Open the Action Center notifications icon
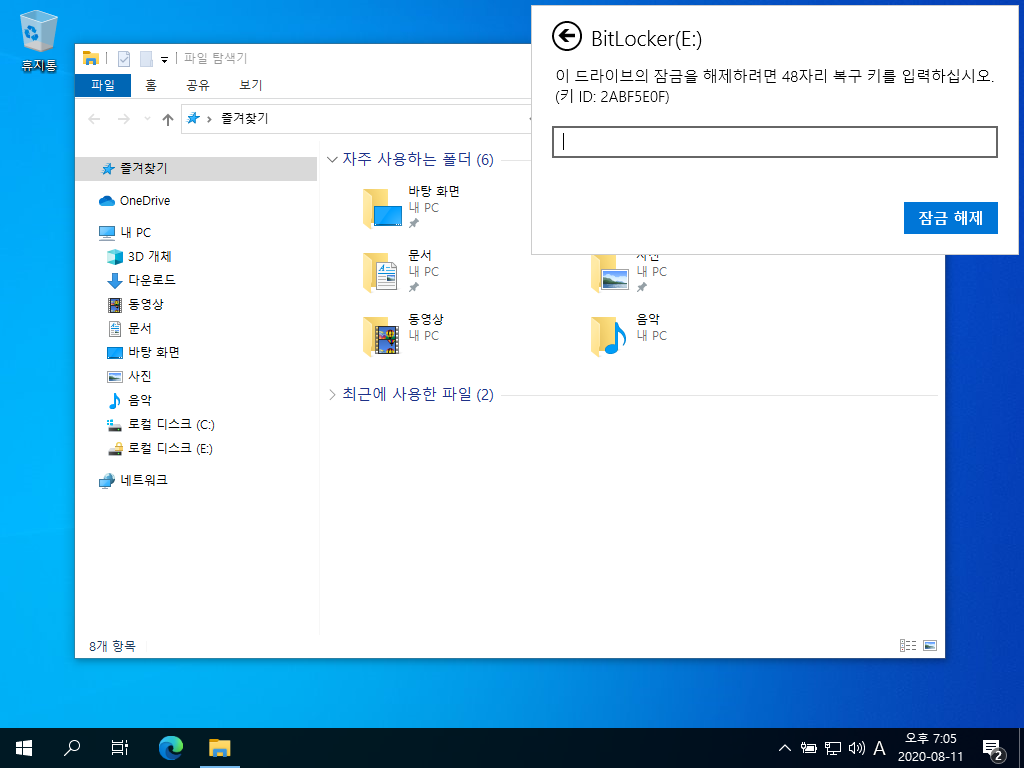 993,749
